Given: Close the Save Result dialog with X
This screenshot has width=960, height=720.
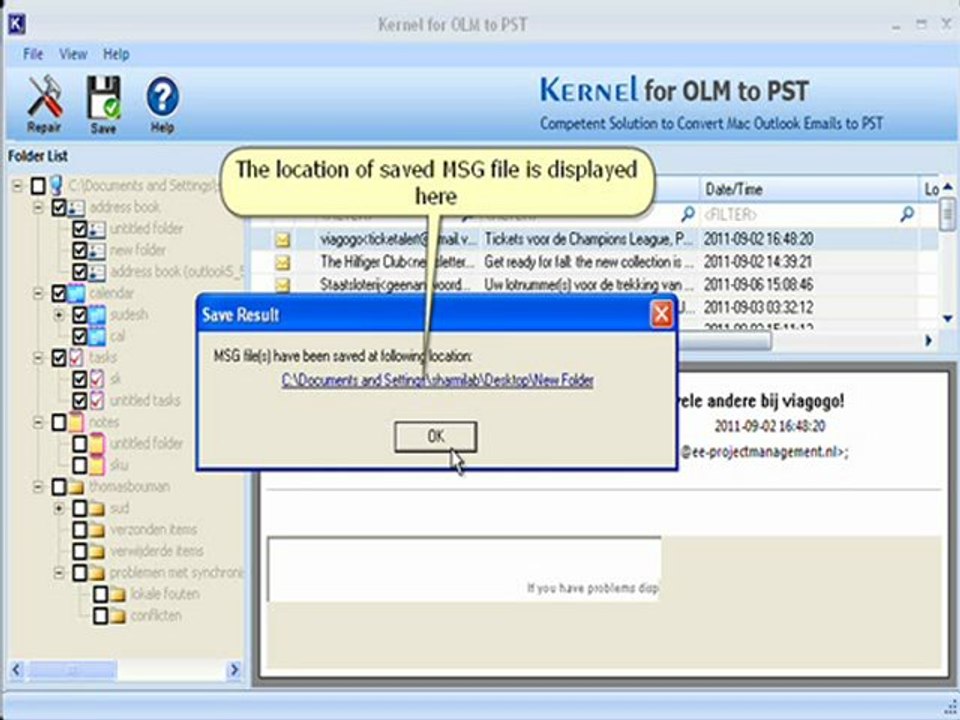Looking at the screenshot, I should point(661,315).
